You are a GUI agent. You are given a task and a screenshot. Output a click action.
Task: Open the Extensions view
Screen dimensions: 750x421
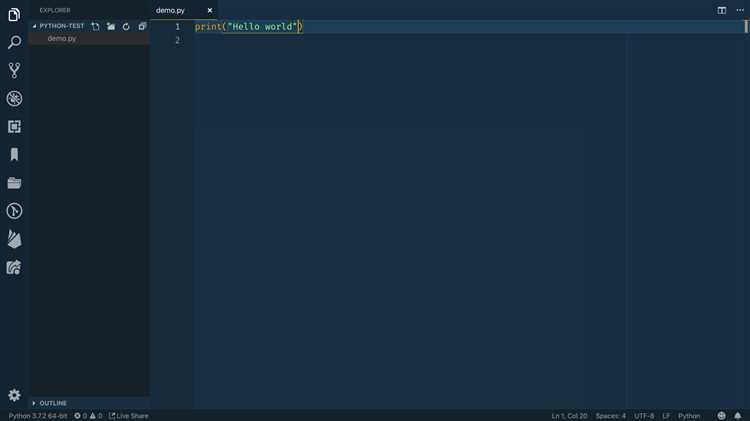click(14, 126)
